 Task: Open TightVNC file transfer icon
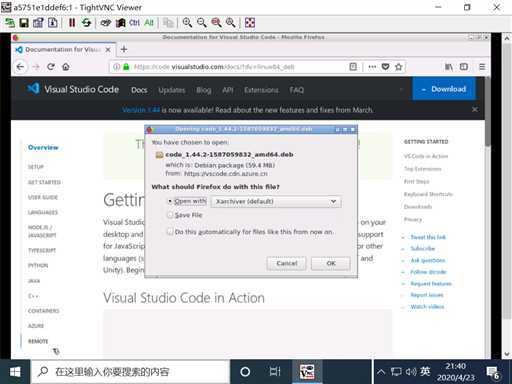168,23
